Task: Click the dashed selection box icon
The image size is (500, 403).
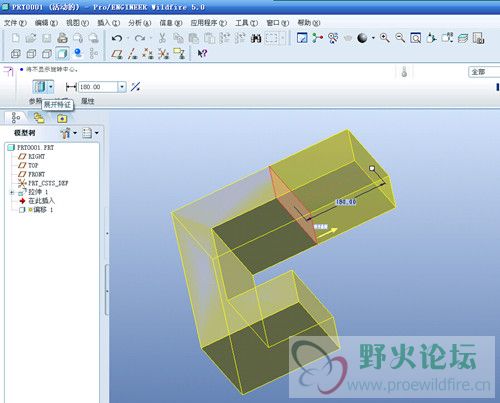Action: (x=271, y=38)
